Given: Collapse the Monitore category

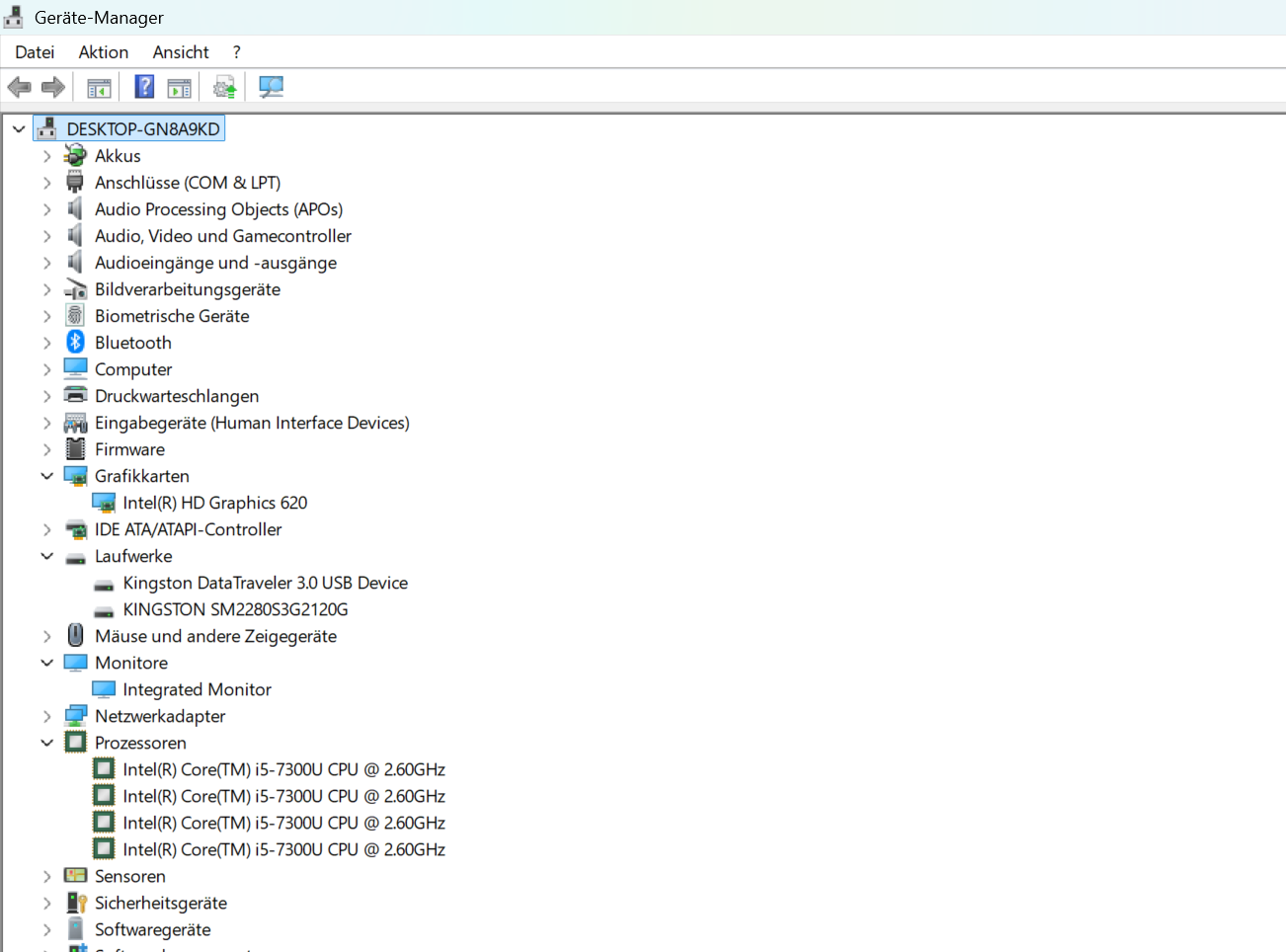Looking at the screenshot, I should [46, 663].
